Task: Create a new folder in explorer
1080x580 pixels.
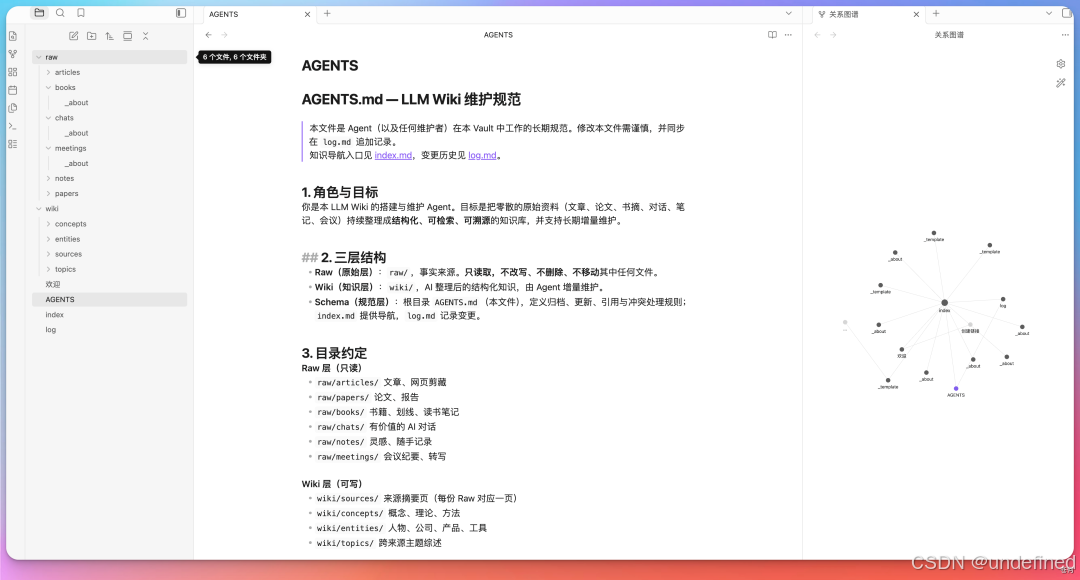Action: [x=92, y=36]
